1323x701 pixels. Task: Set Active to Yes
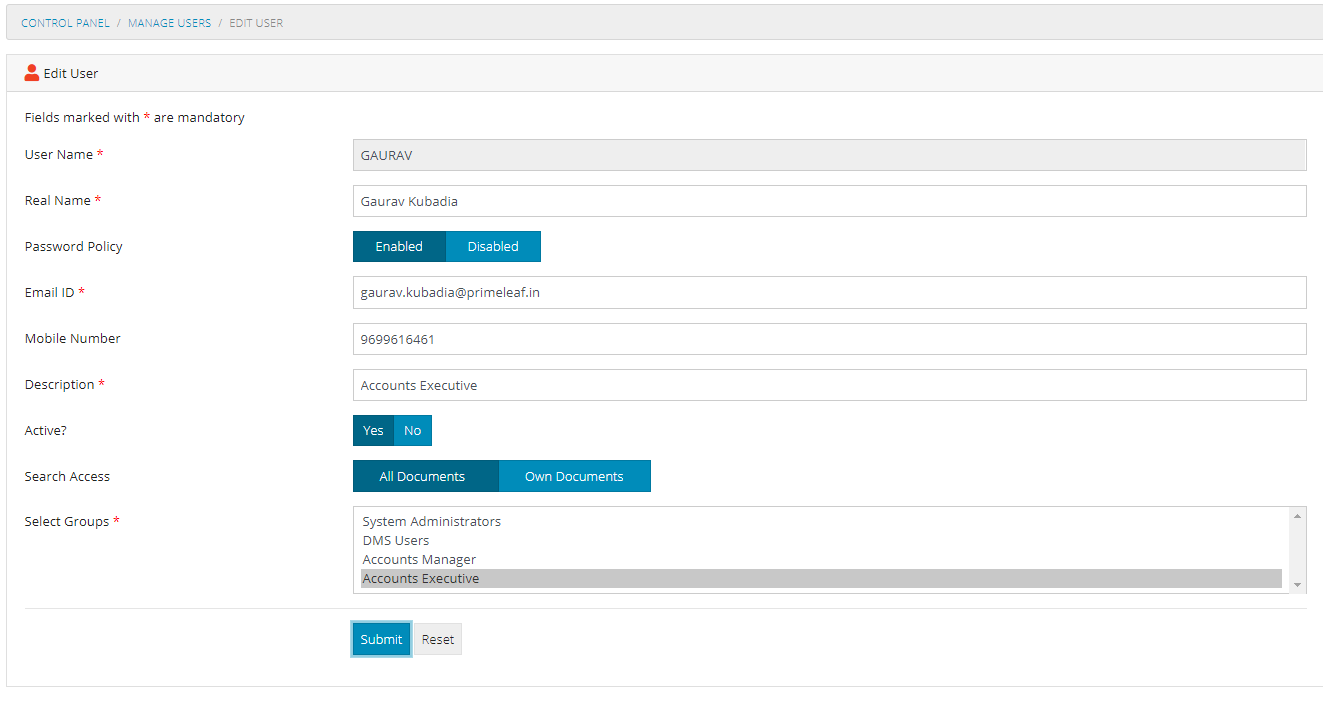click(372, 430)
